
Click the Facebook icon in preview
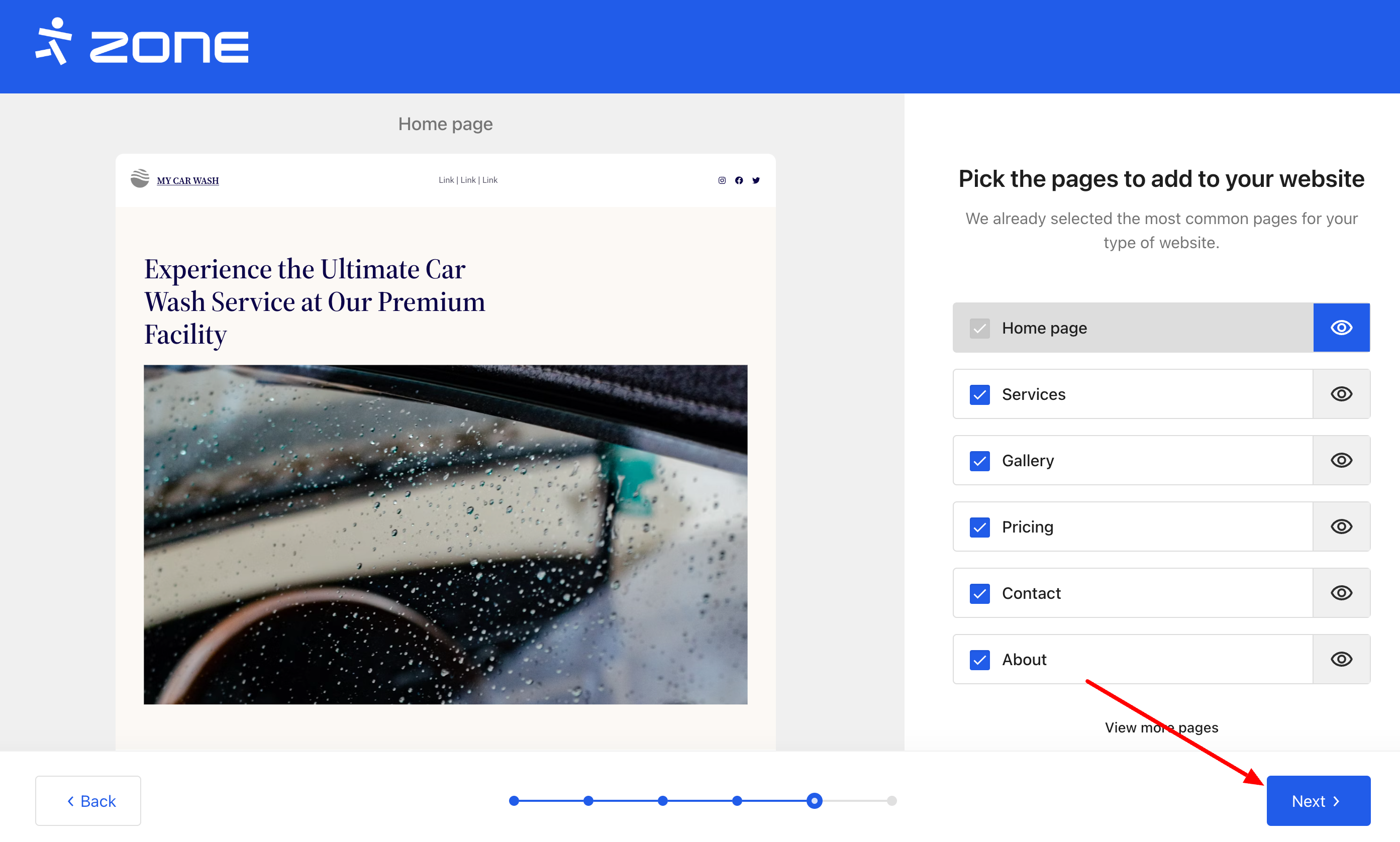739,180
